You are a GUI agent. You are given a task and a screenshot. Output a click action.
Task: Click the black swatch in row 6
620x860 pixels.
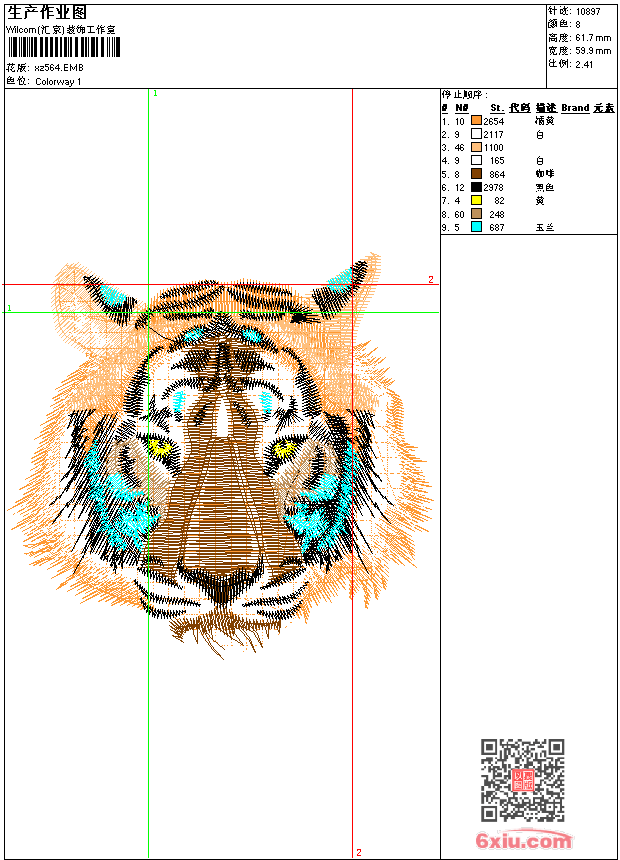tap(476, 187)
